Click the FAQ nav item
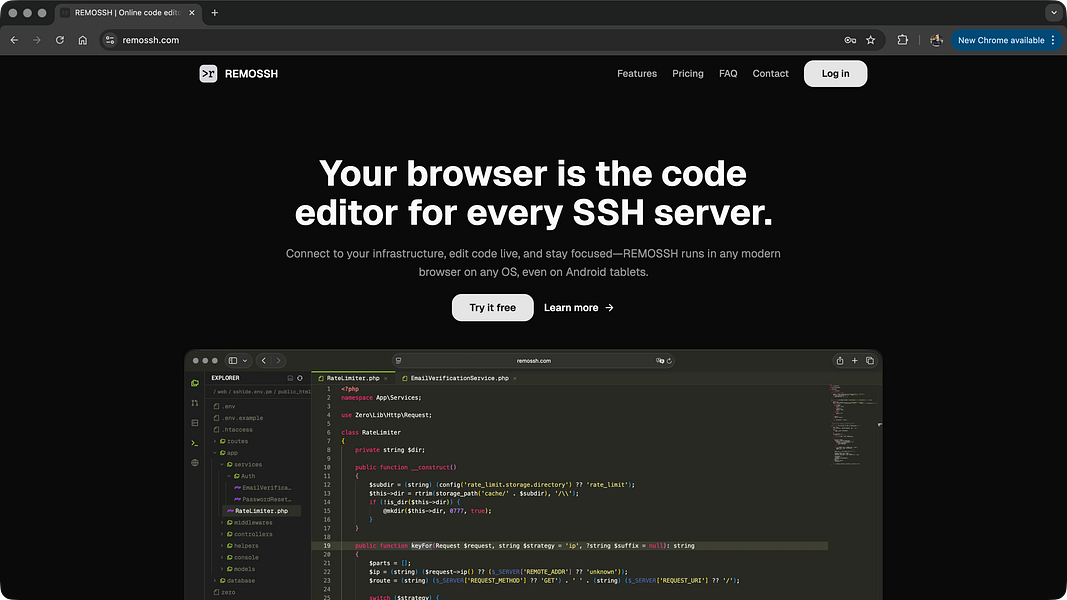 (x=728, y=73)
